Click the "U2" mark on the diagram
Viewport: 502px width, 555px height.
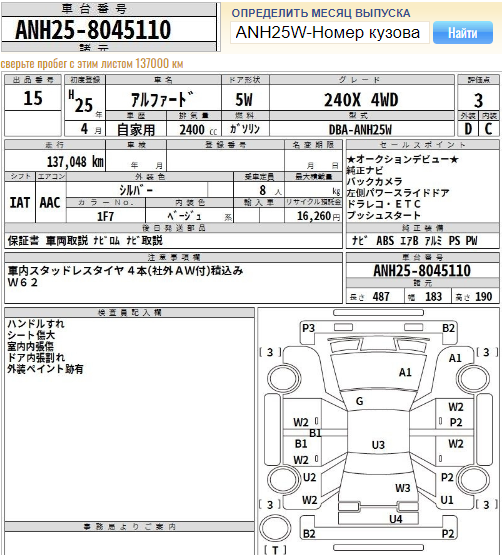click(309, 477)
